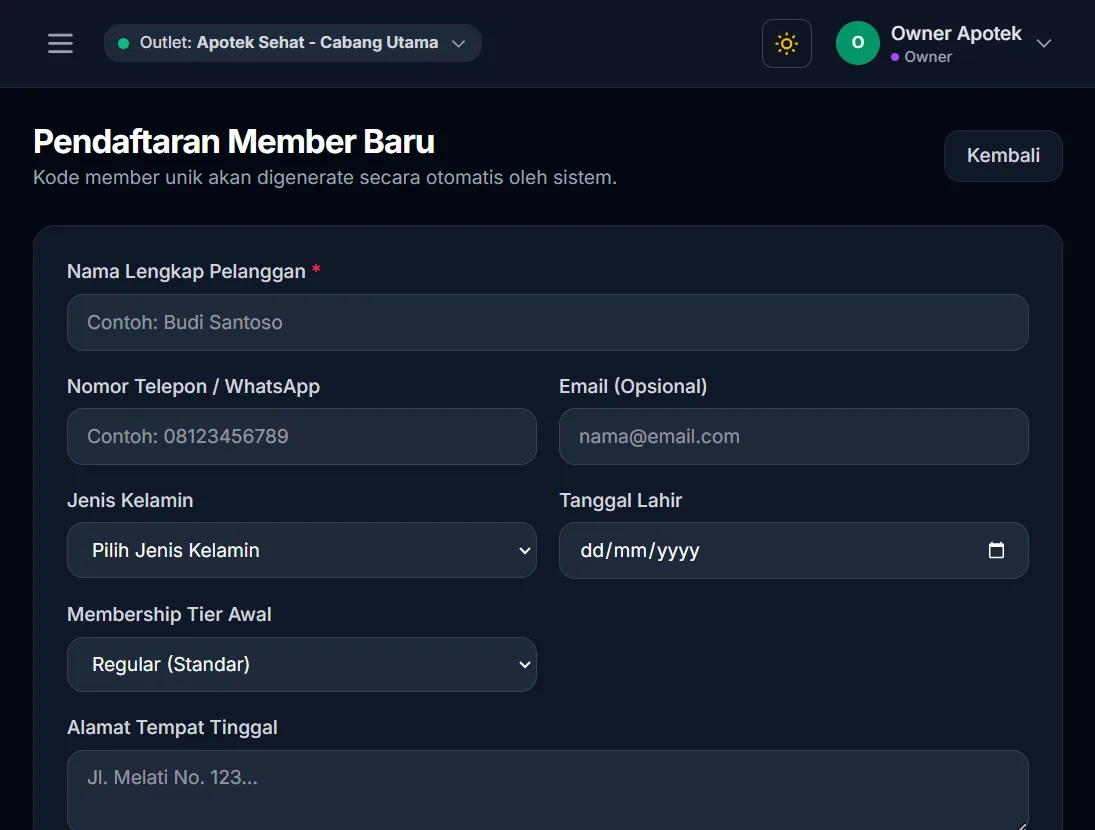Screen dimensions: 1095x830
Task: Open the Pilih Jenis Kelamin dropdown
Action: (302, 550)
